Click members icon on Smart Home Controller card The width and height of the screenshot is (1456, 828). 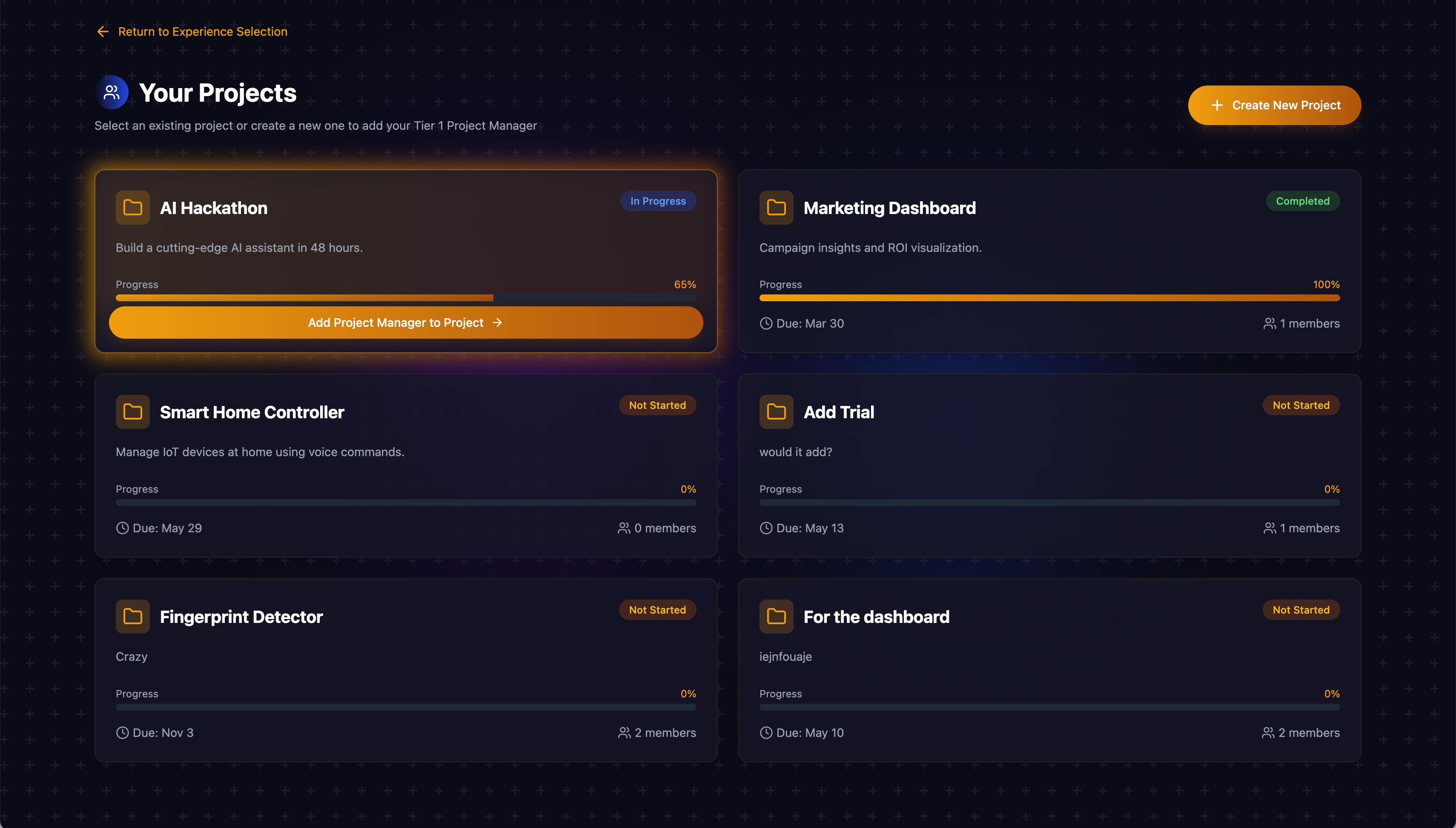[624, 528]
